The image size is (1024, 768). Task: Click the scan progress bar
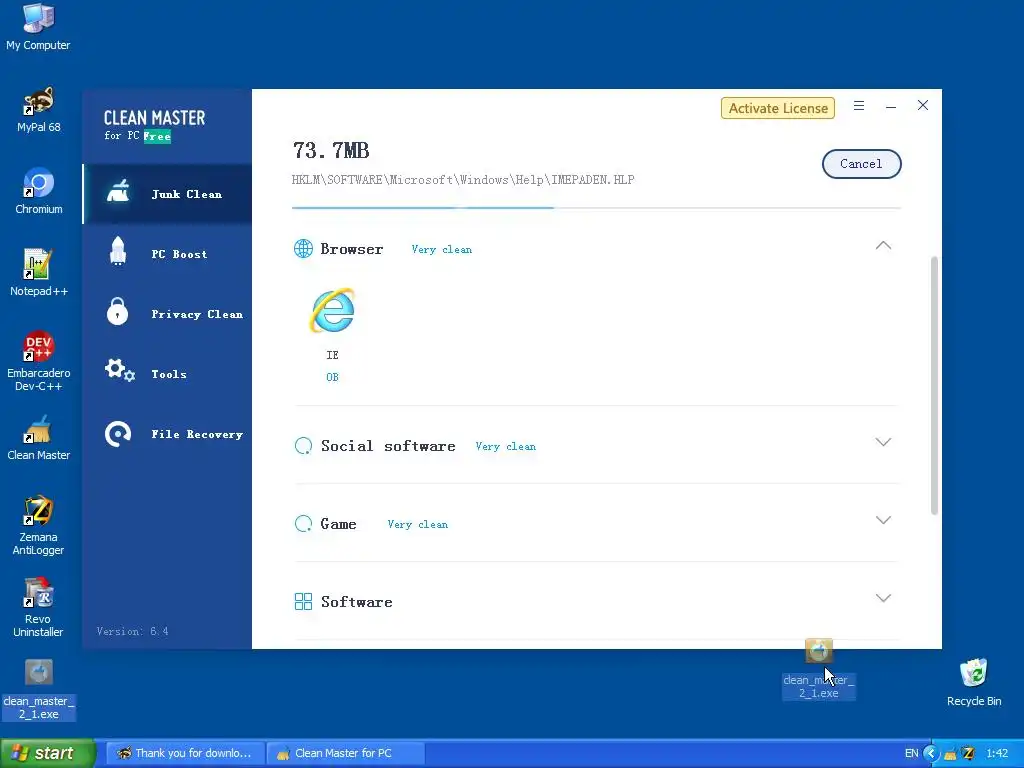click(x=596, y=208)
